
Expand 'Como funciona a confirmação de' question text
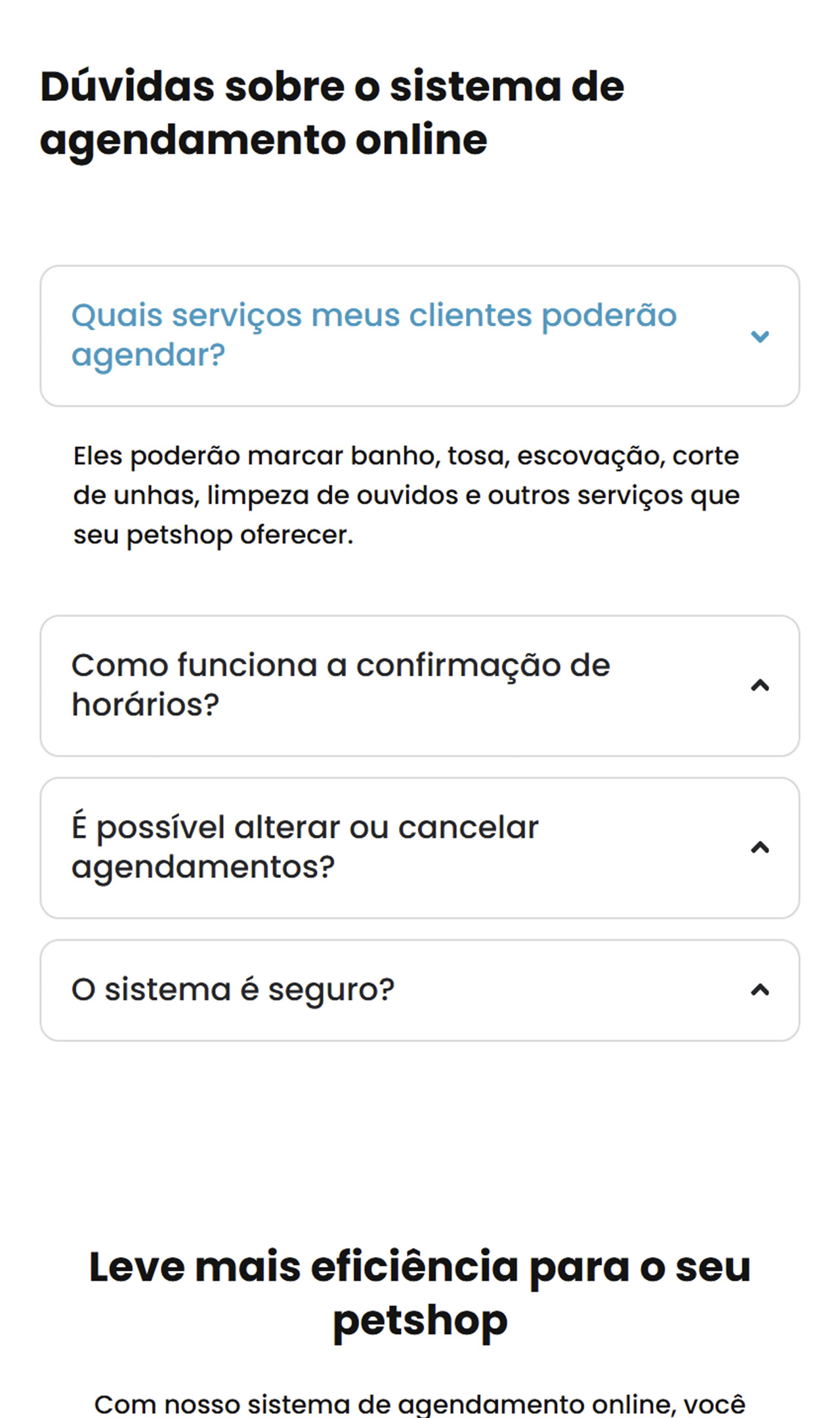coord(341,666)
